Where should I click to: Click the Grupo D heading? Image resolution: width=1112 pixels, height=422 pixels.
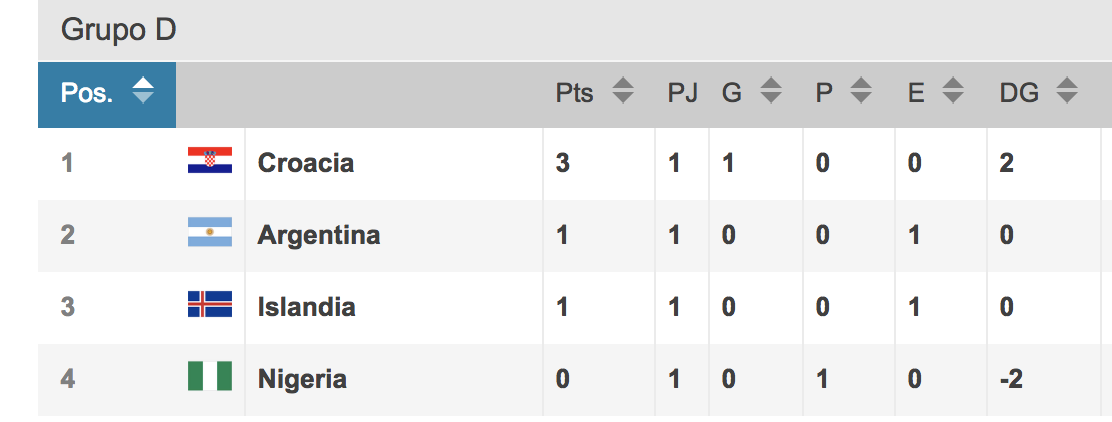[118, 30]
